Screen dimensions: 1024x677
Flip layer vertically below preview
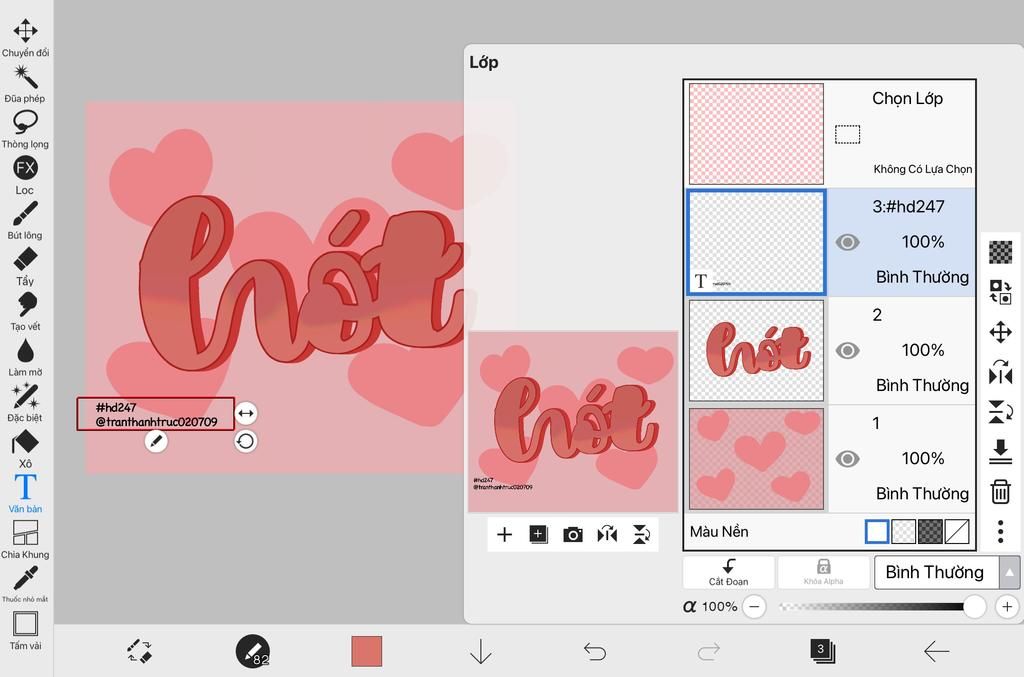tap(641, 535)
